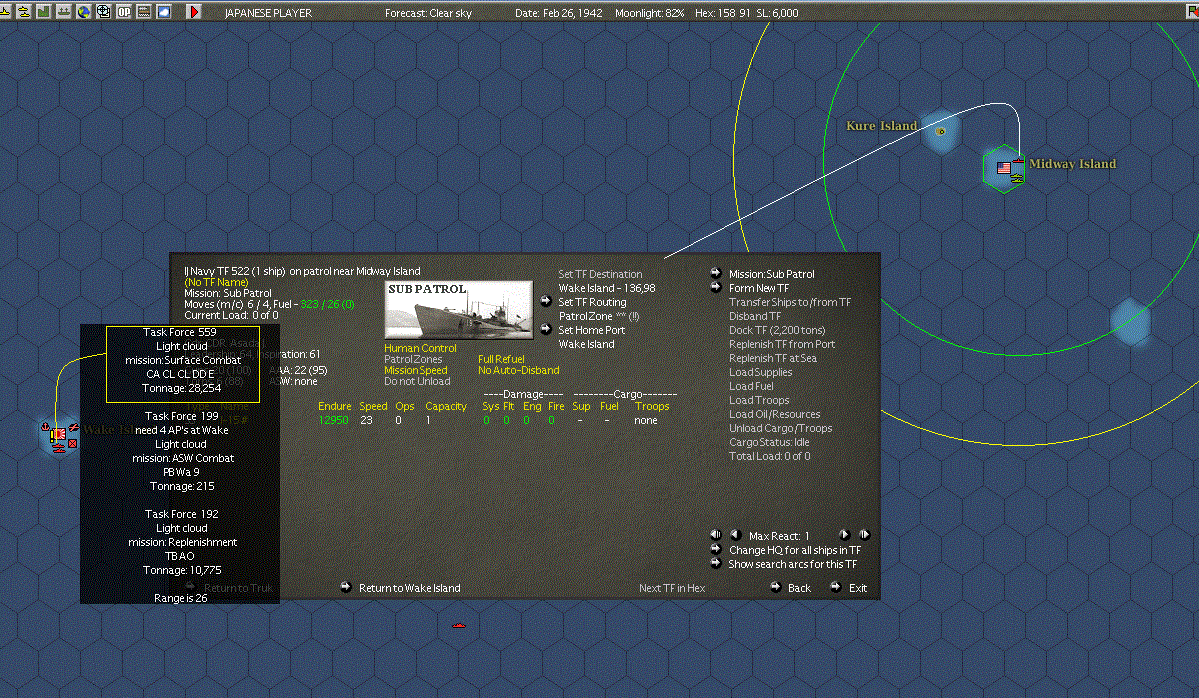
Task: Choose Dock TF (2,200 tons)
Action: (777, 330)
